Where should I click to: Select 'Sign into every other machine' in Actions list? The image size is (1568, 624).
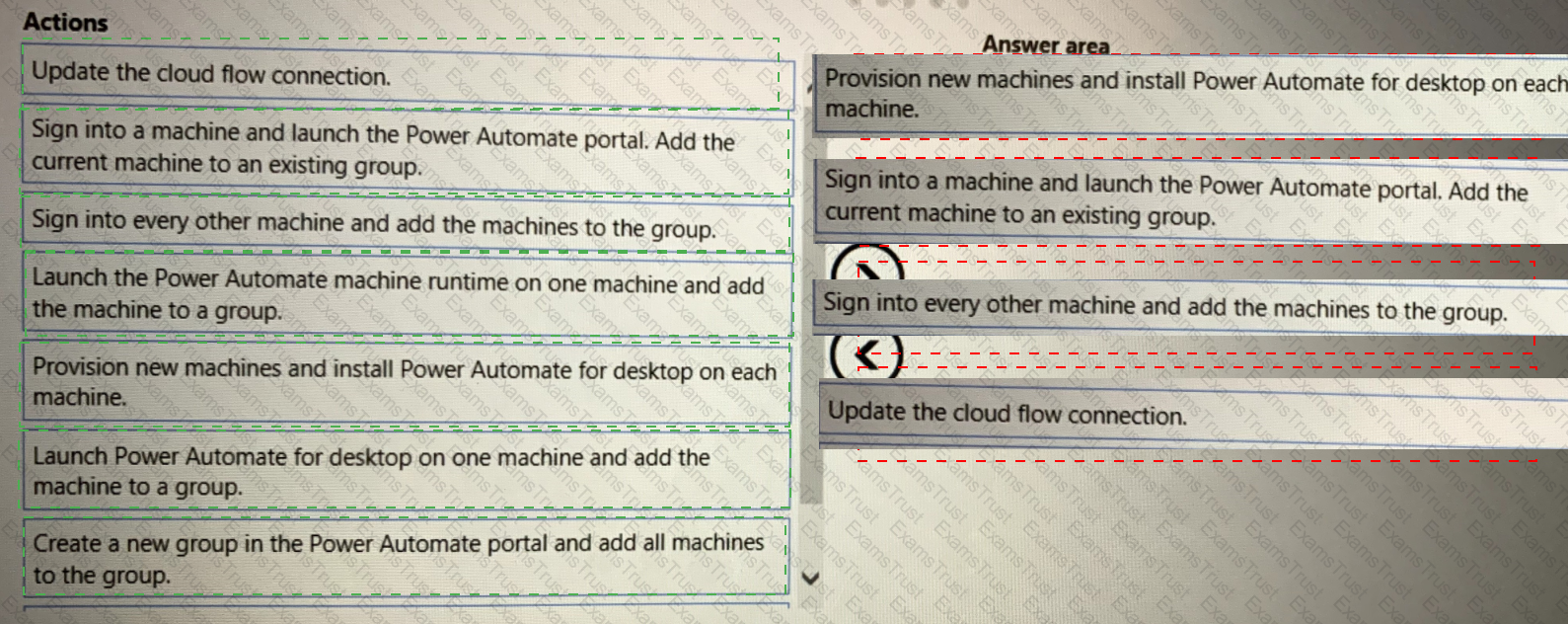click(407, 223)
